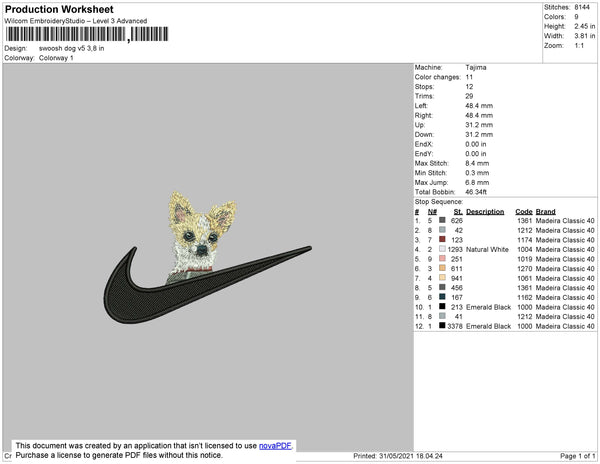The height and width of the screenshot is (464, 600).
Task: Select the Width value "3.81 in"
Action: tap(584, 36)
